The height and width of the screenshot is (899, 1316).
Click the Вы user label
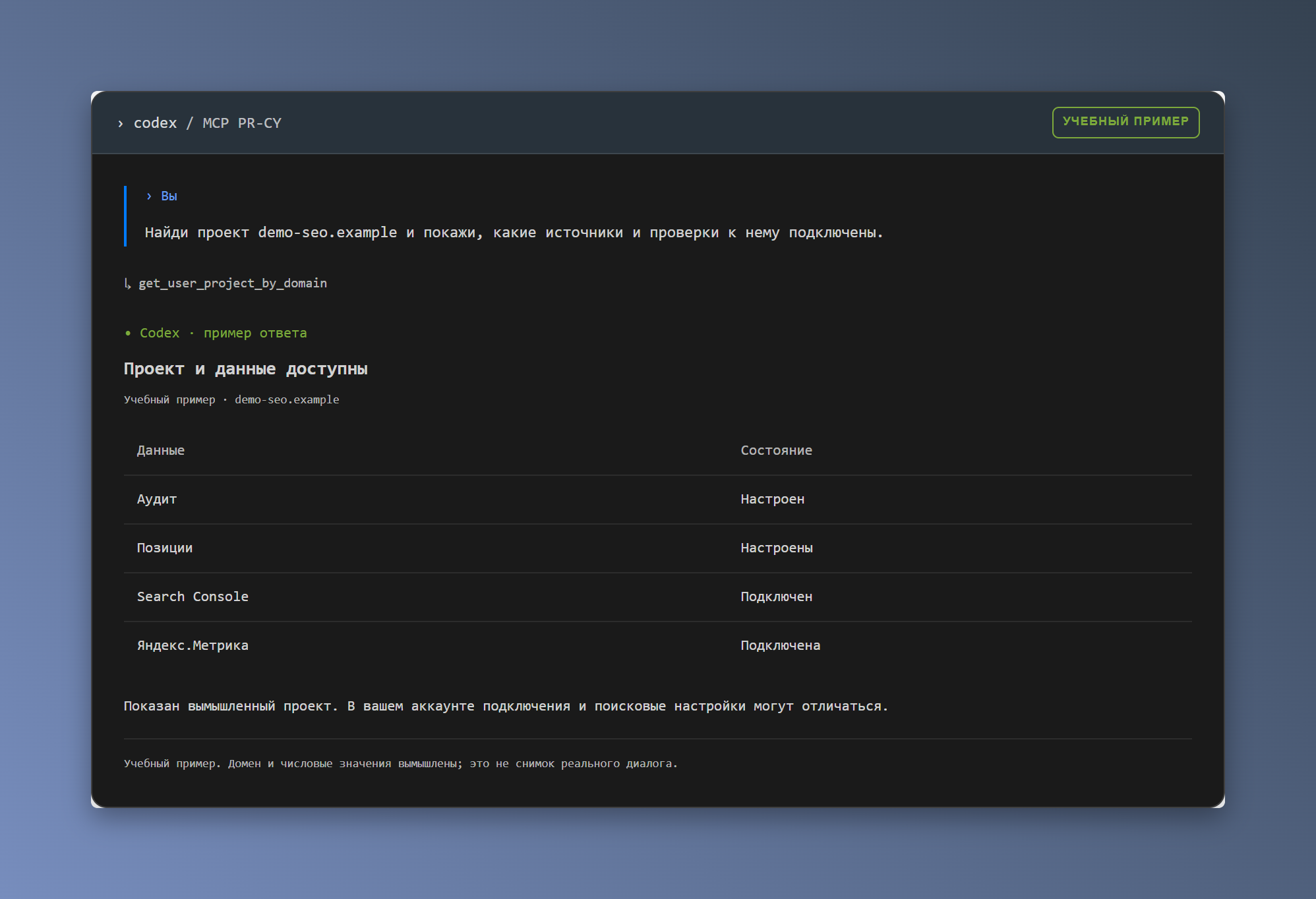(x=169, y=196)
